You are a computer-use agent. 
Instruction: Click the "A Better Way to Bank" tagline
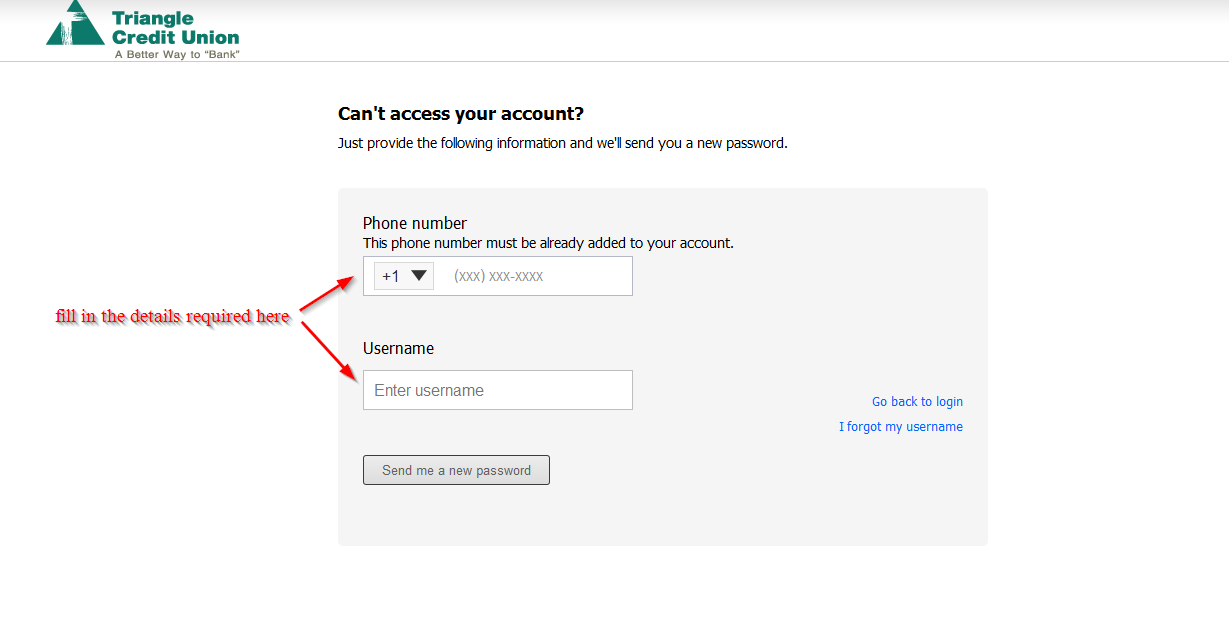(x=177, y=54)
